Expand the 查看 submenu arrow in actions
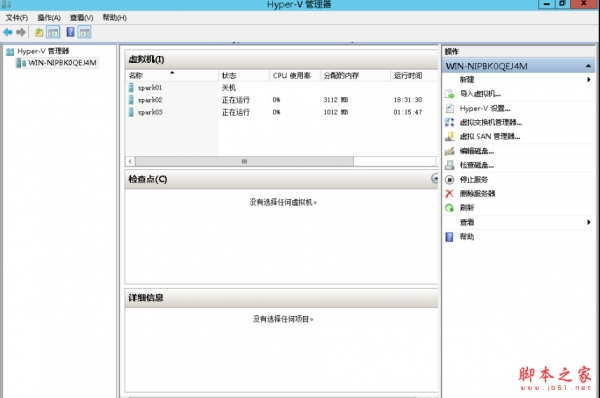This screenshot has height=398, width=600. [x=589, y=222]
